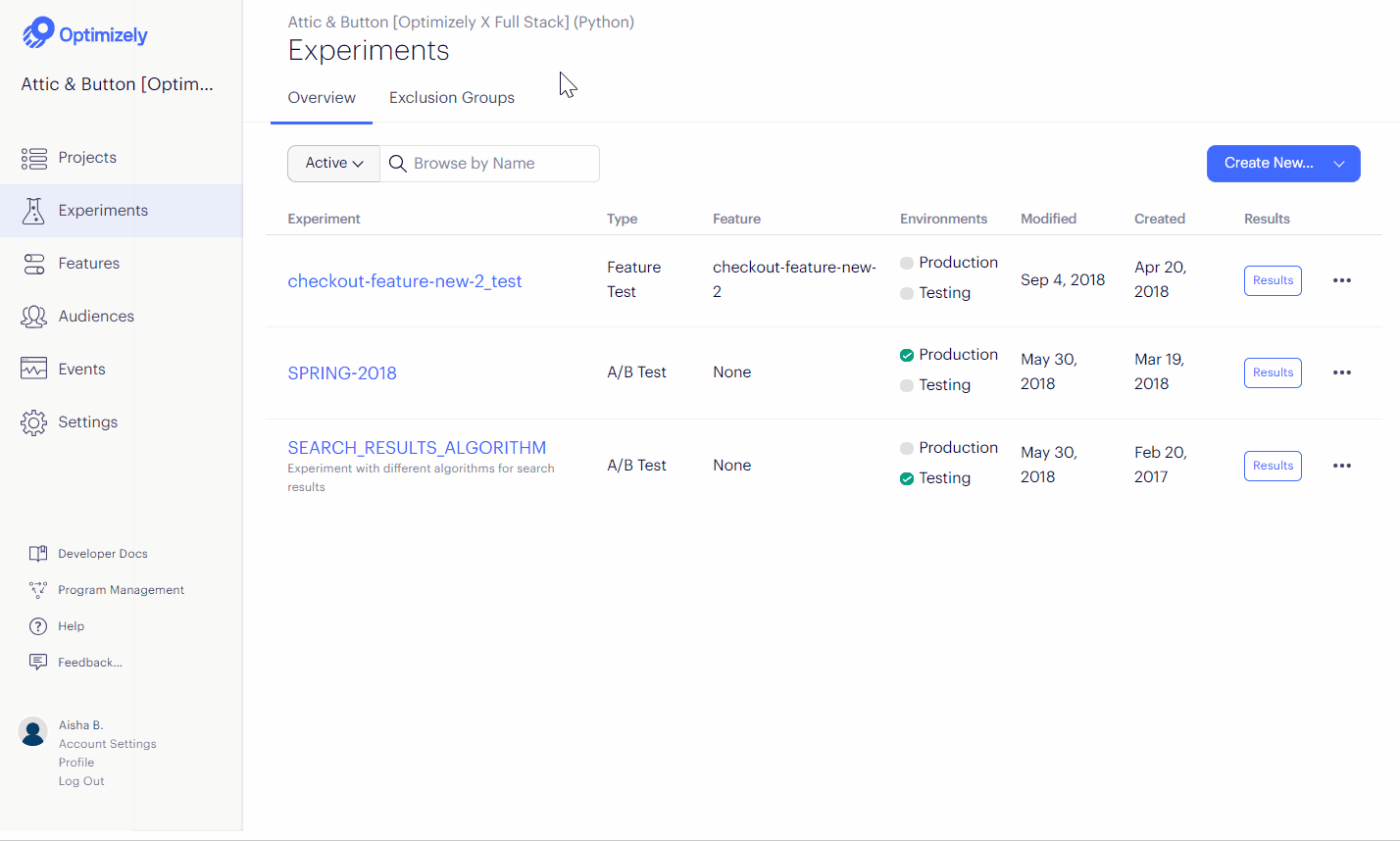1400x841 pixels.
Task: Expand the Create New dropdown arrow
Action: [x=1339, y=164]
